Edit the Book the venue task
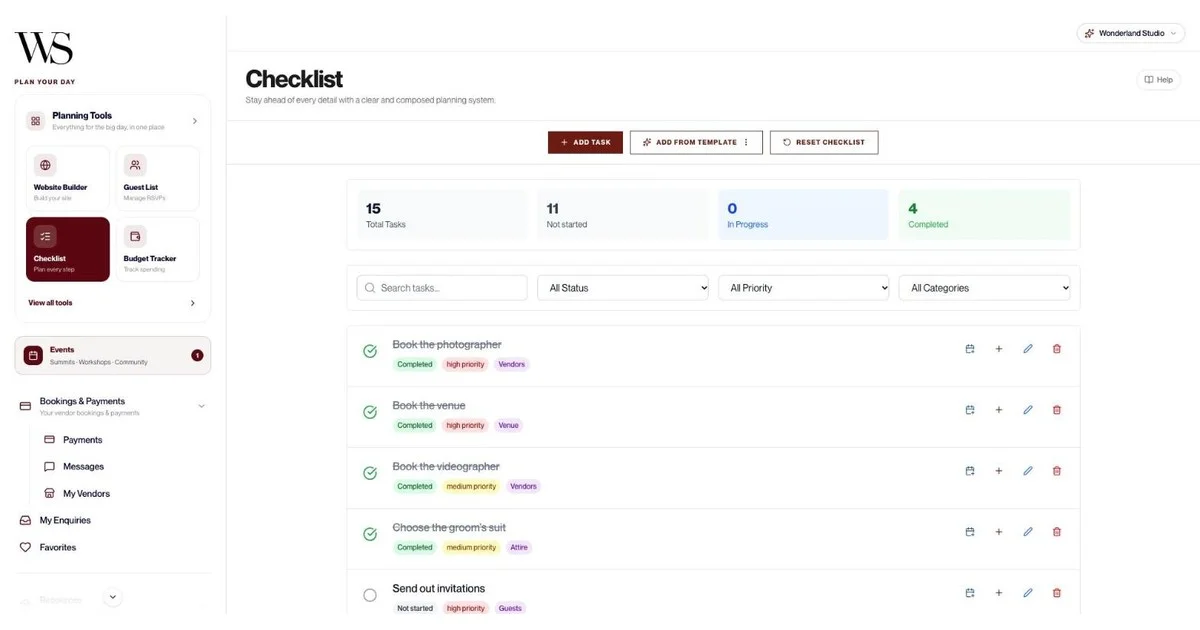This screenshot has height=630, width=1200. (1028, 410)
